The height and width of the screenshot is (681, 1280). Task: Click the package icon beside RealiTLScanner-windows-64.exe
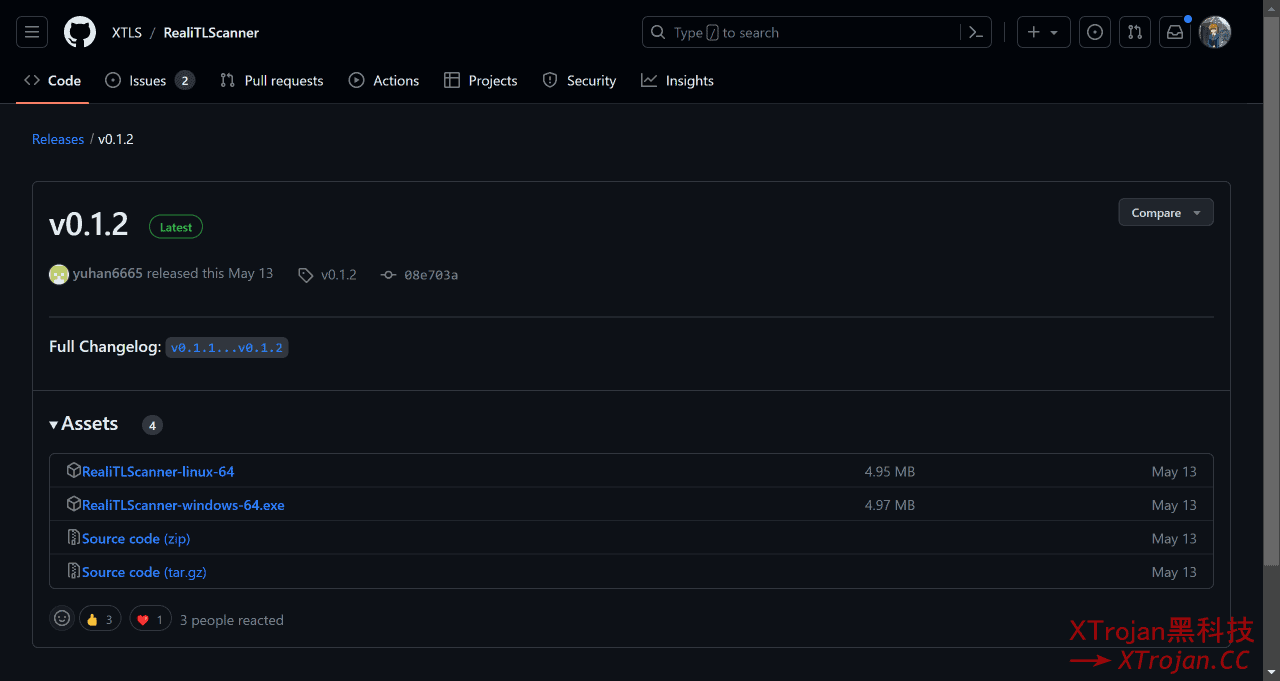pos(73,504)
